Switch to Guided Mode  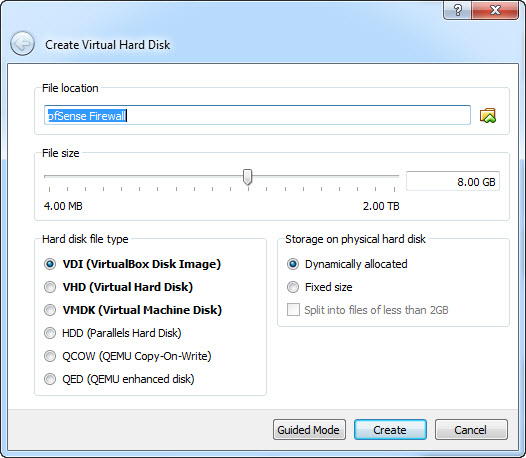[309, 429]
